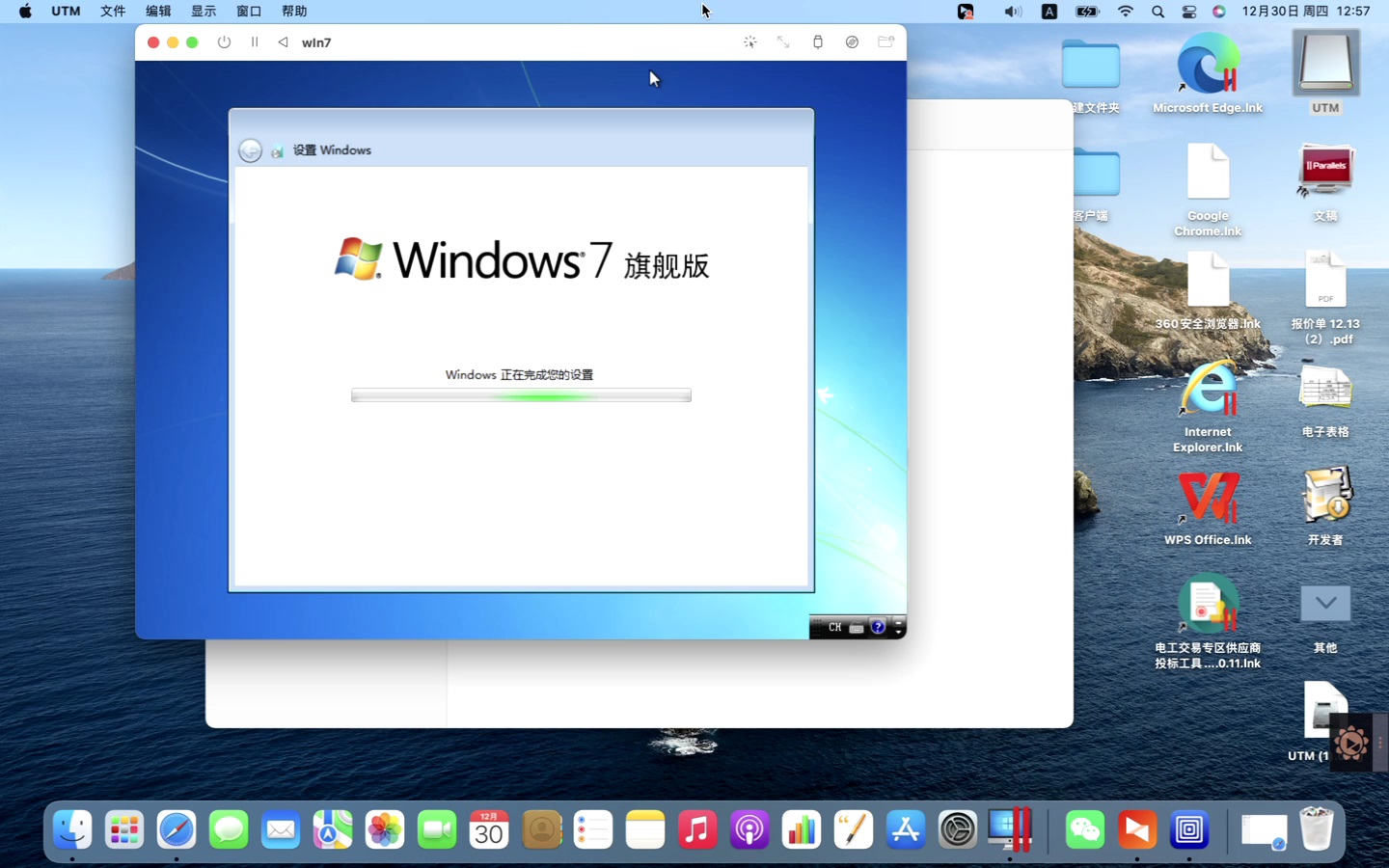The height and width of the screenshot is (868, 1389).
Task: Open Control Center in menu bar
Action: click(1189, 12)
